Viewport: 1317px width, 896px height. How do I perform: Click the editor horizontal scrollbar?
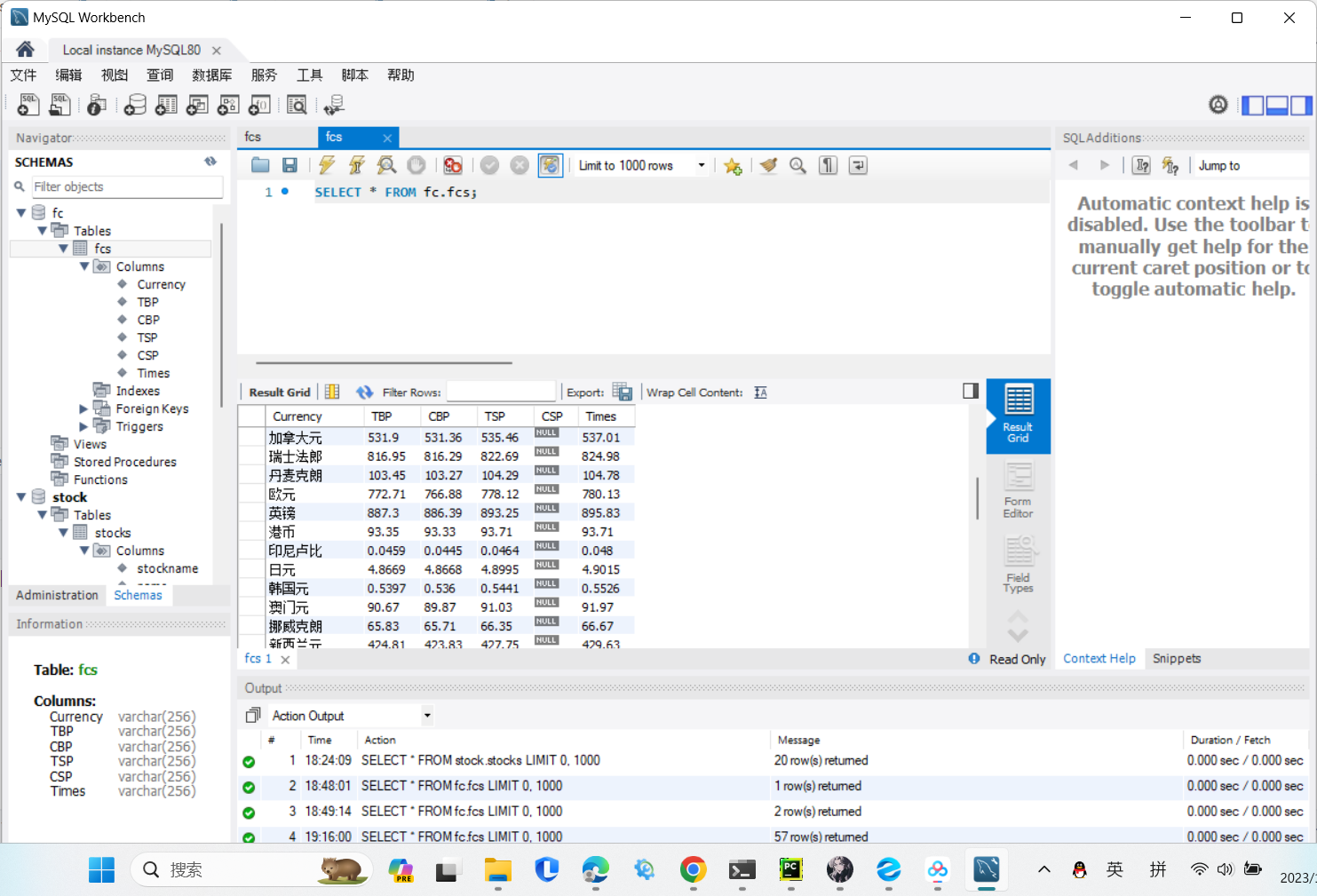click(x=384, y=362)
